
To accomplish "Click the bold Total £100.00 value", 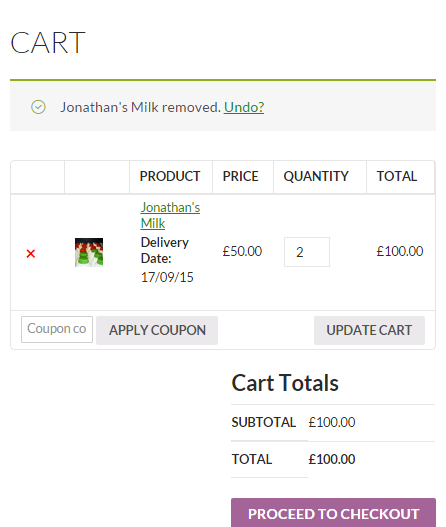I will (x=332, y=459).
